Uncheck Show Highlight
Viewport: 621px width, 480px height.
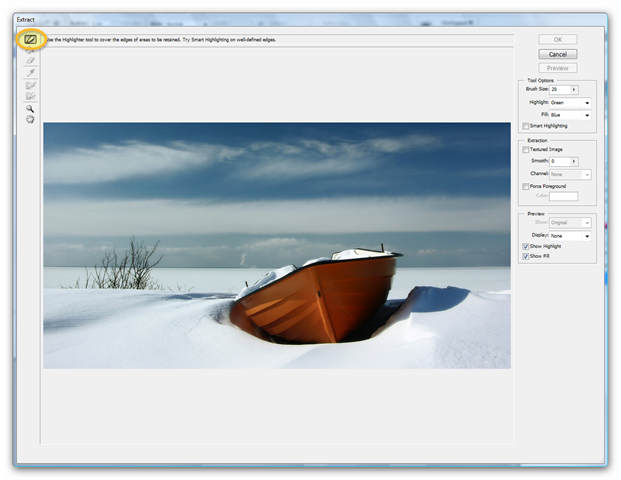526,246
